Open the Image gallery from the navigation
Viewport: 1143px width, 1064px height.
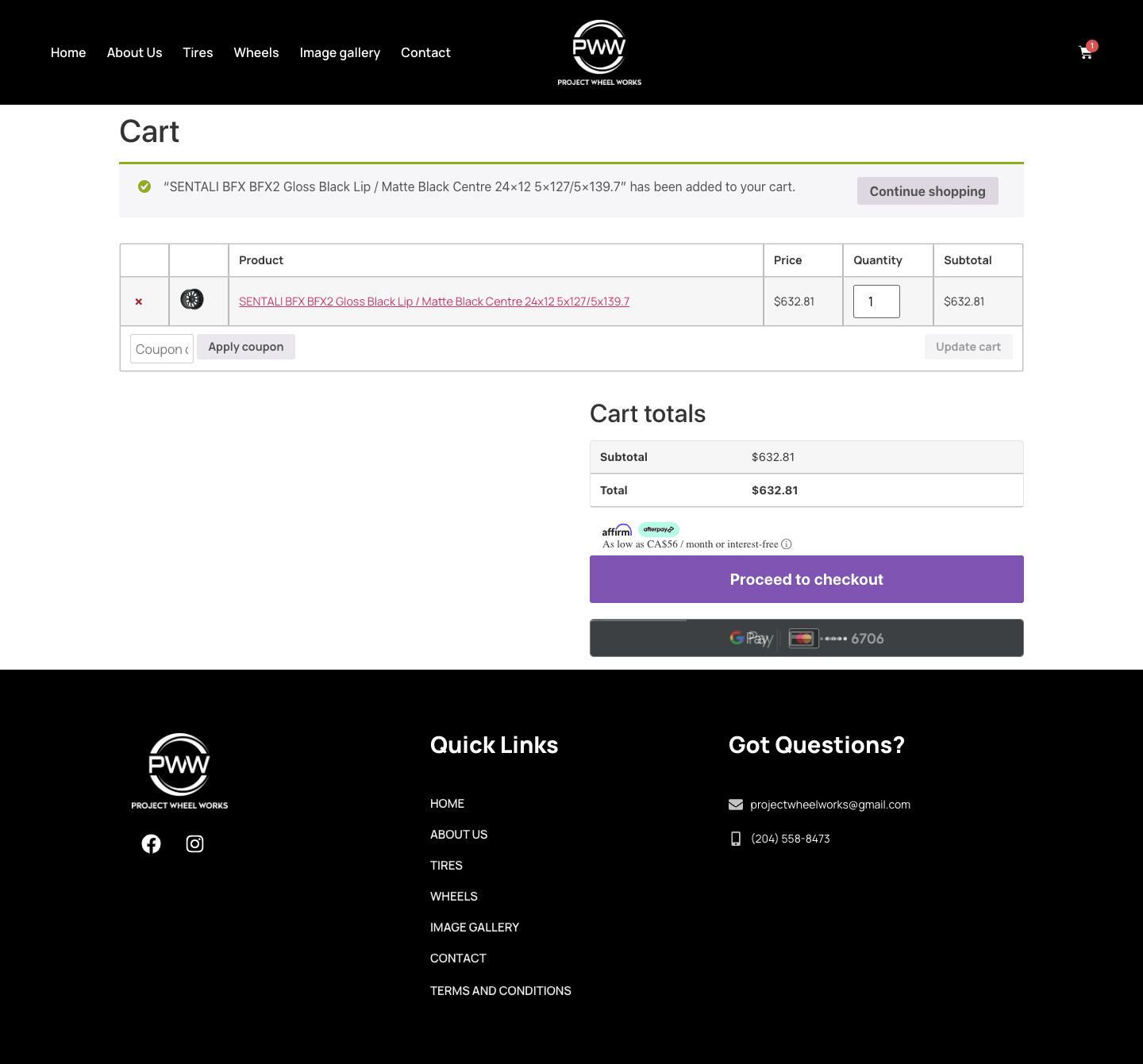(340, 52)
